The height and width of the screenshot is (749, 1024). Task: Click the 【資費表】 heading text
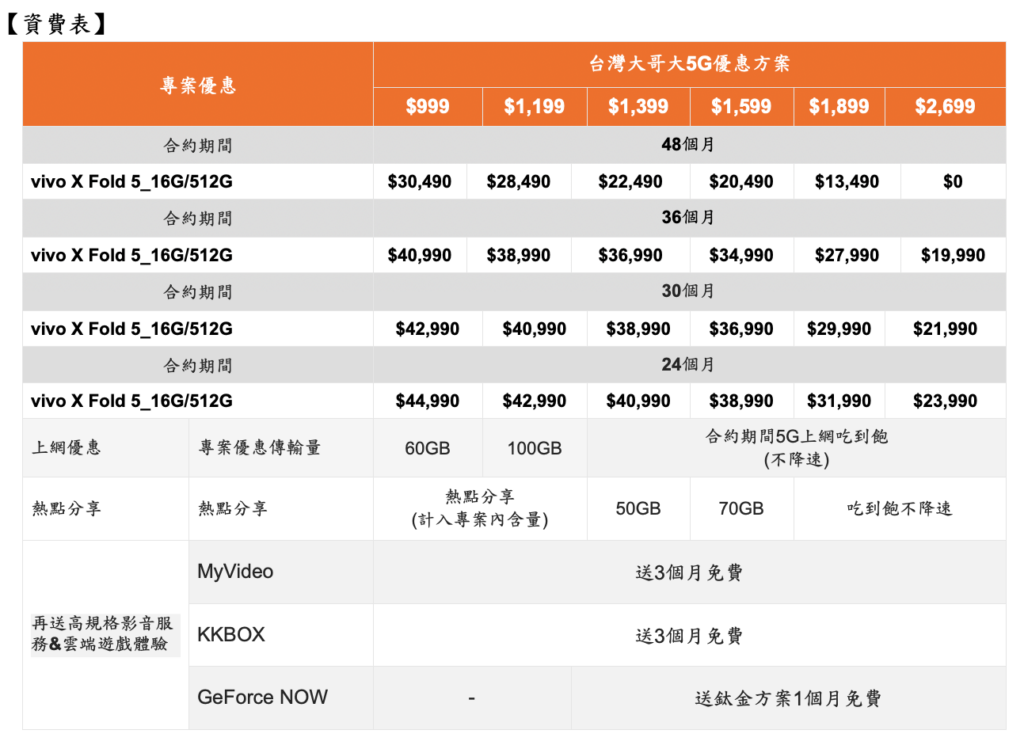pos(57,24)
